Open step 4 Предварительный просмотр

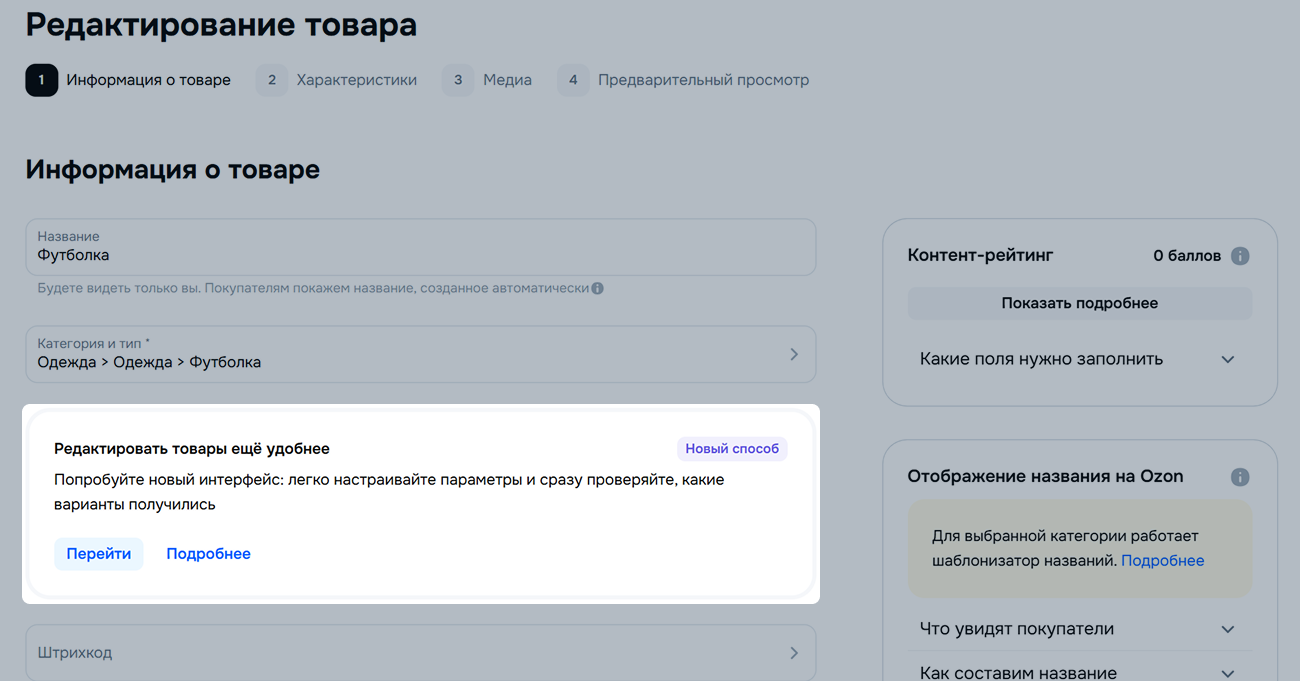pos(684,80)
